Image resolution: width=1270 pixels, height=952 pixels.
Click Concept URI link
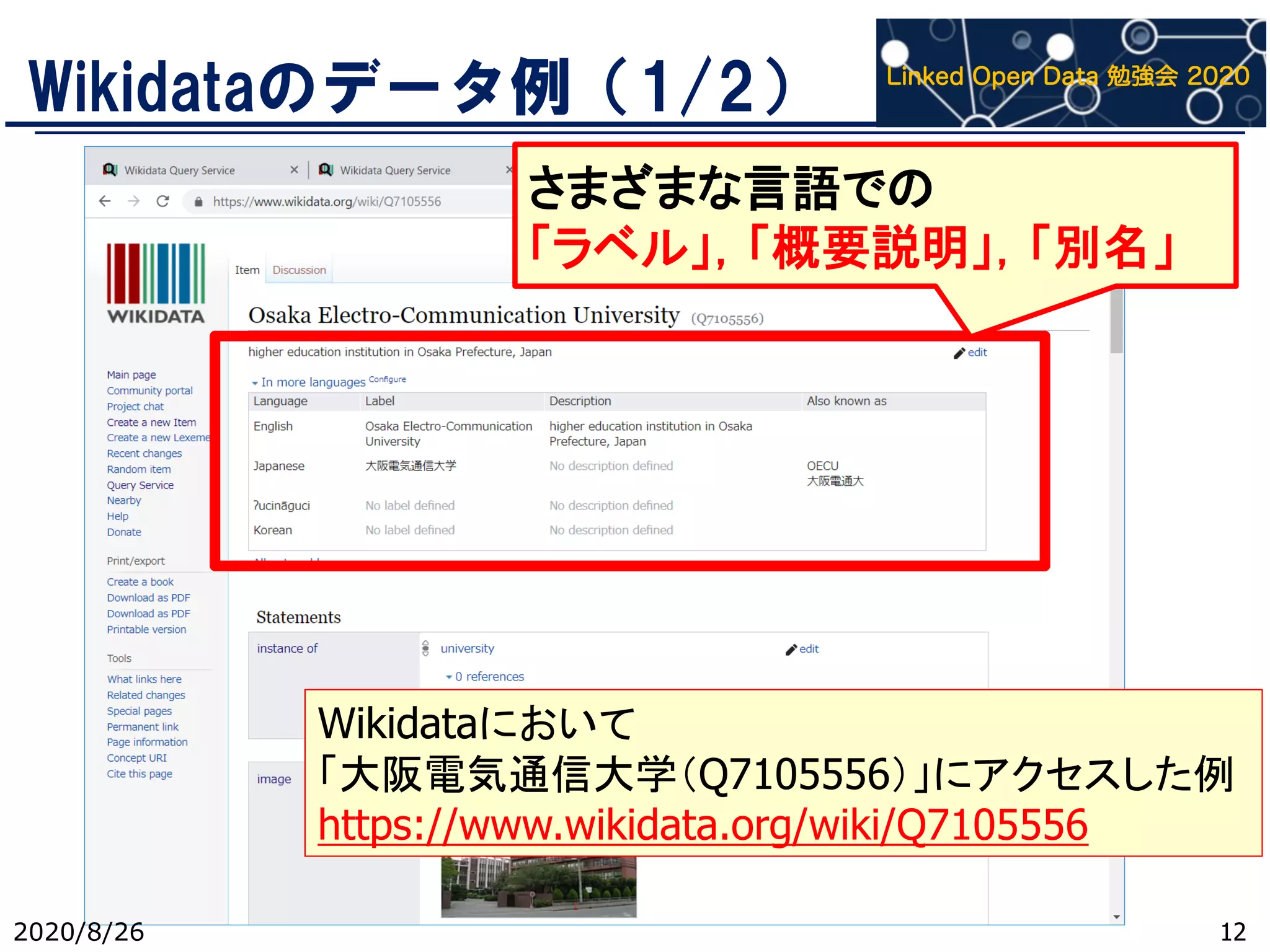(136, 759)
